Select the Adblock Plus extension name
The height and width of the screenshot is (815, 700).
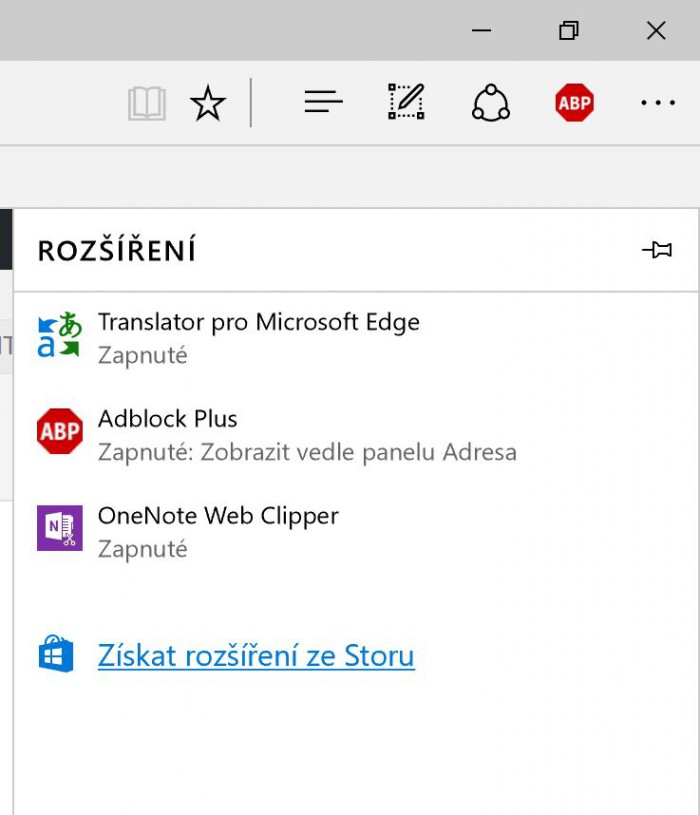click(x=168, y=418)
